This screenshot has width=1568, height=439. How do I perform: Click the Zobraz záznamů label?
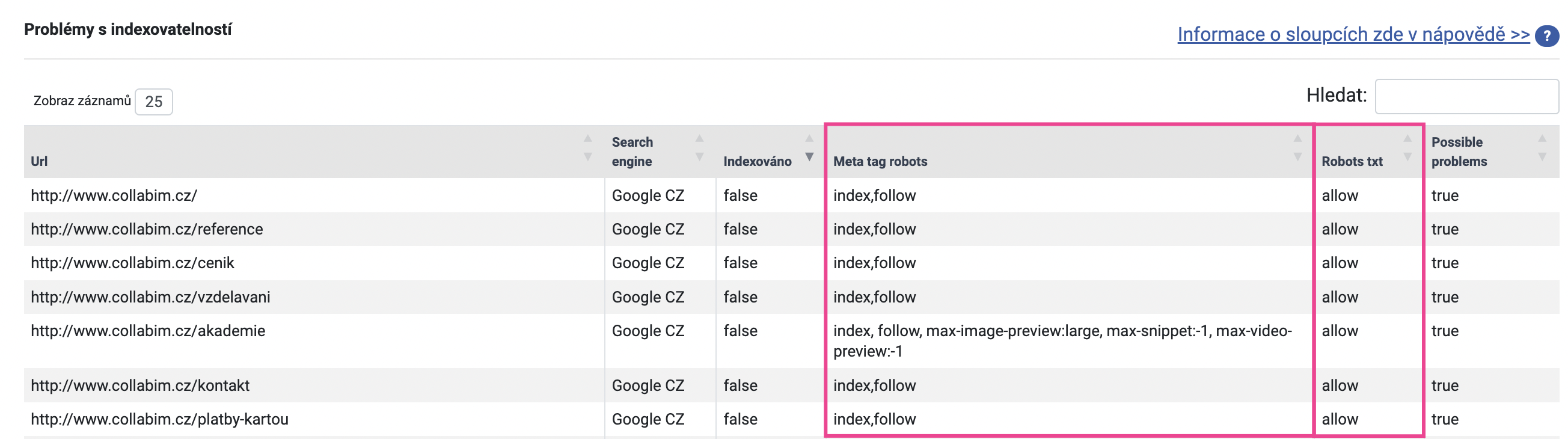pyautogui.click(x=82, y=100)
